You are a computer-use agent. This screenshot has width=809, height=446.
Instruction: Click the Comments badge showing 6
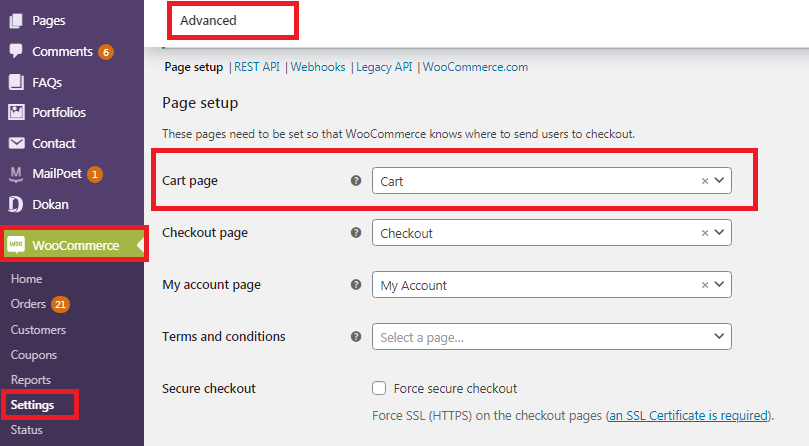(x=106, y=52)
